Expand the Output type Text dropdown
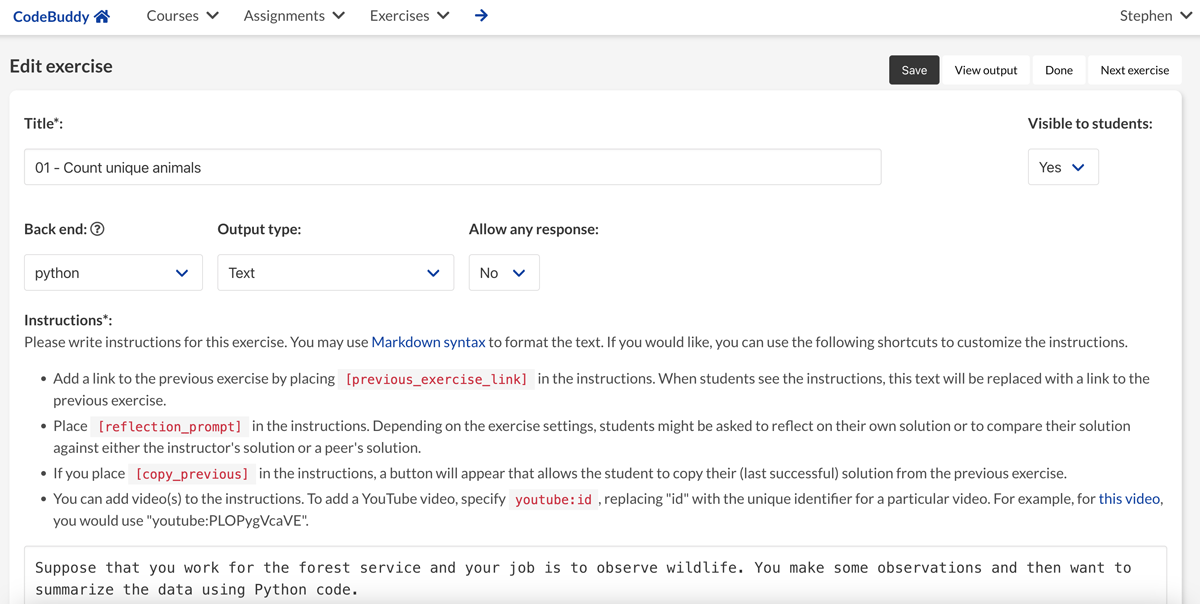The image size is (1200, 604). (335, 273)
